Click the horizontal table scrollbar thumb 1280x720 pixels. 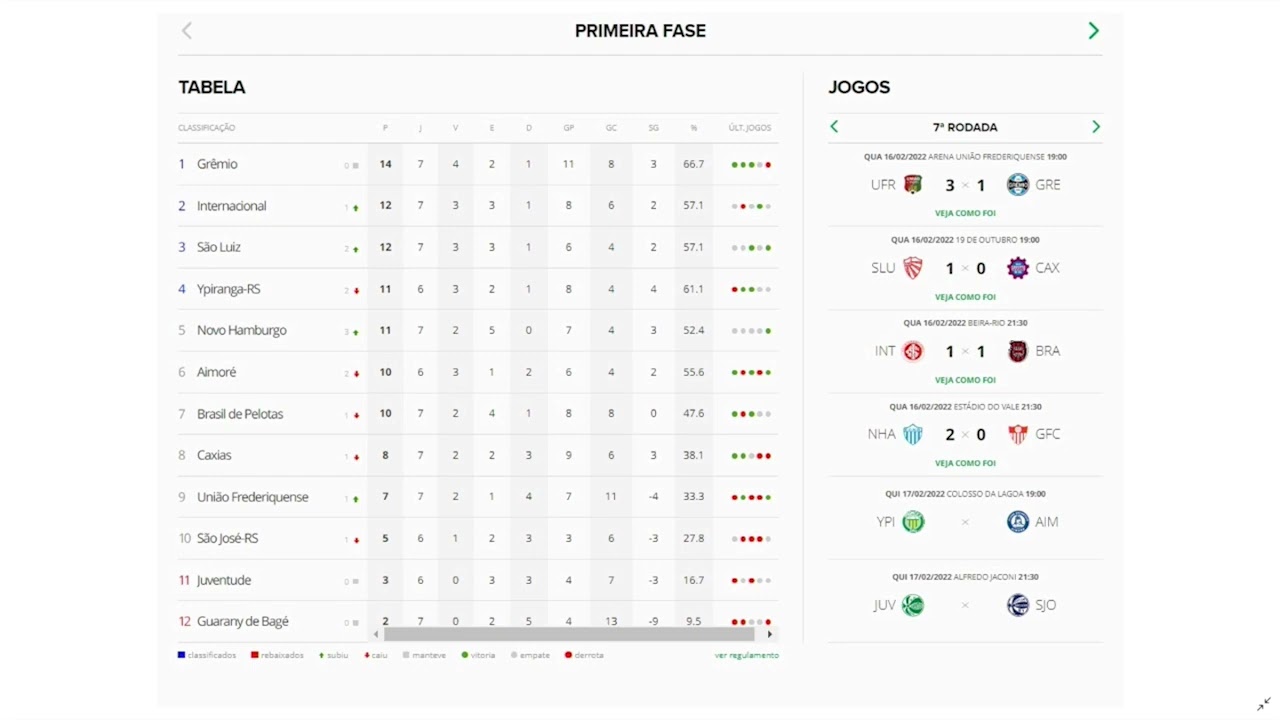point(569,634)
